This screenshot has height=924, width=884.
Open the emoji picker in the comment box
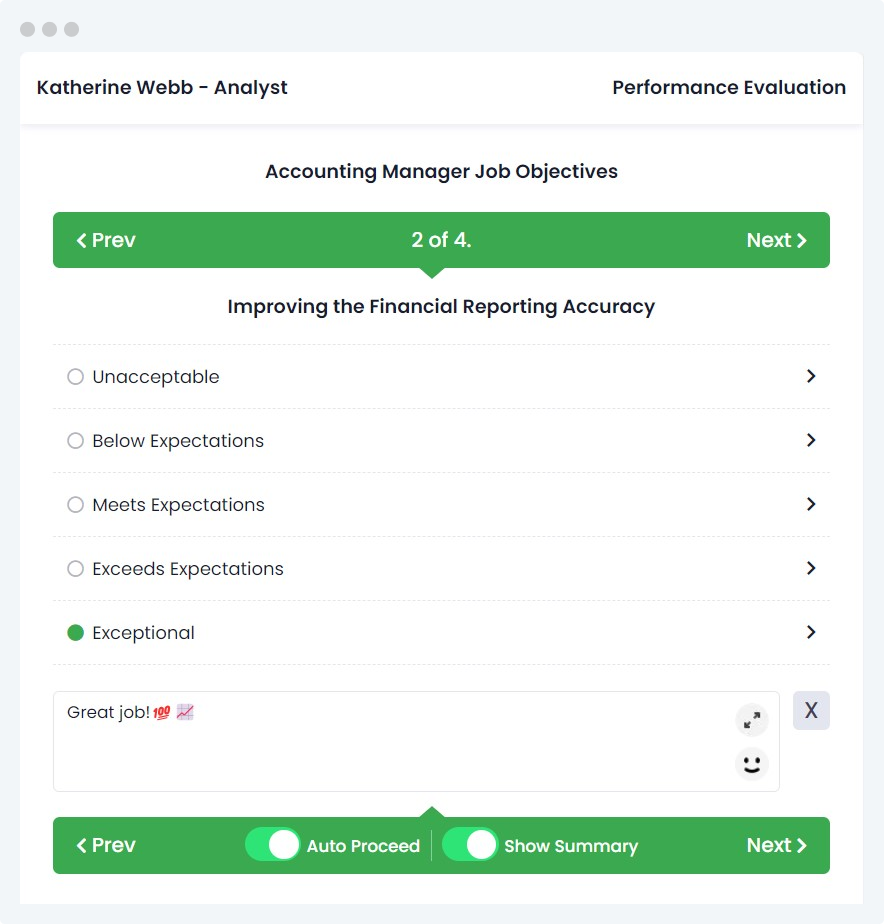pos(751,764)
